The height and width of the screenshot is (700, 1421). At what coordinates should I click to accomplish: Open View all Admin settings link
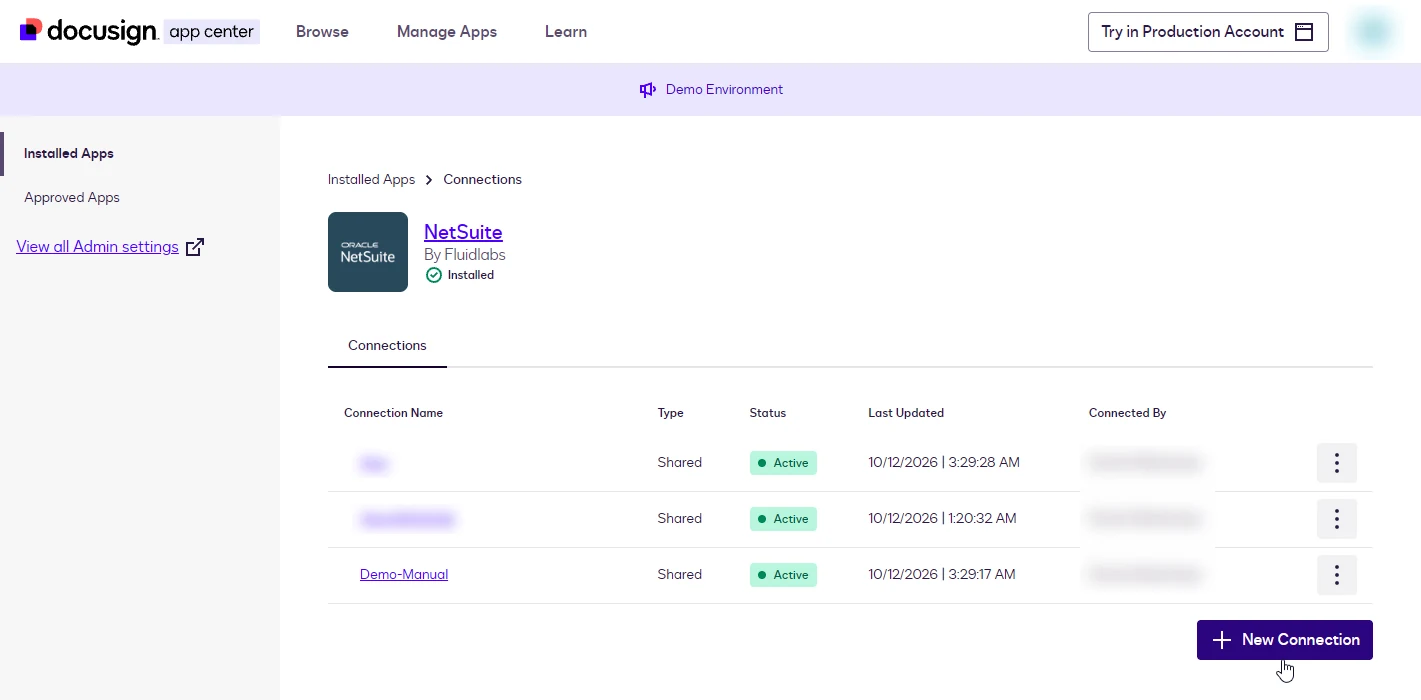click(x=97, y=247)
